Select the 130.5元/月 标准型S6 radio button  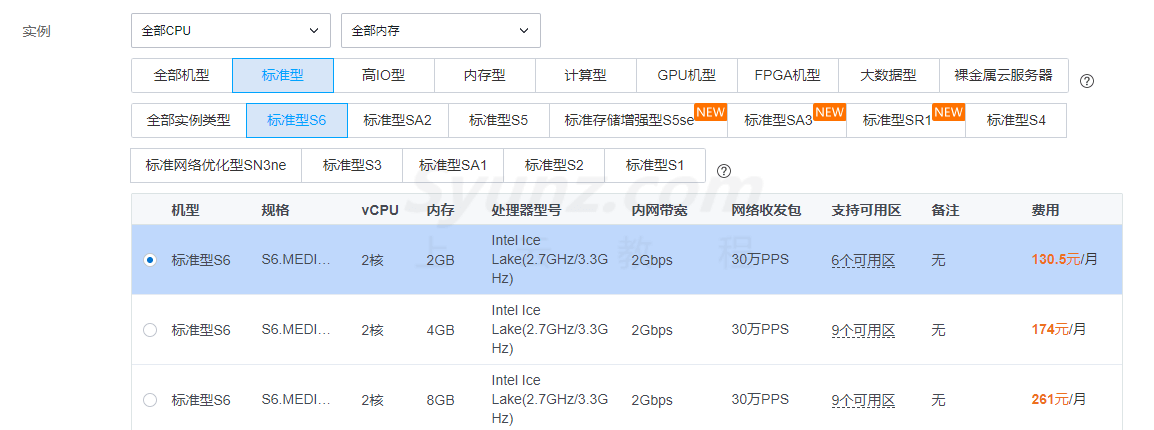(150, 260)
